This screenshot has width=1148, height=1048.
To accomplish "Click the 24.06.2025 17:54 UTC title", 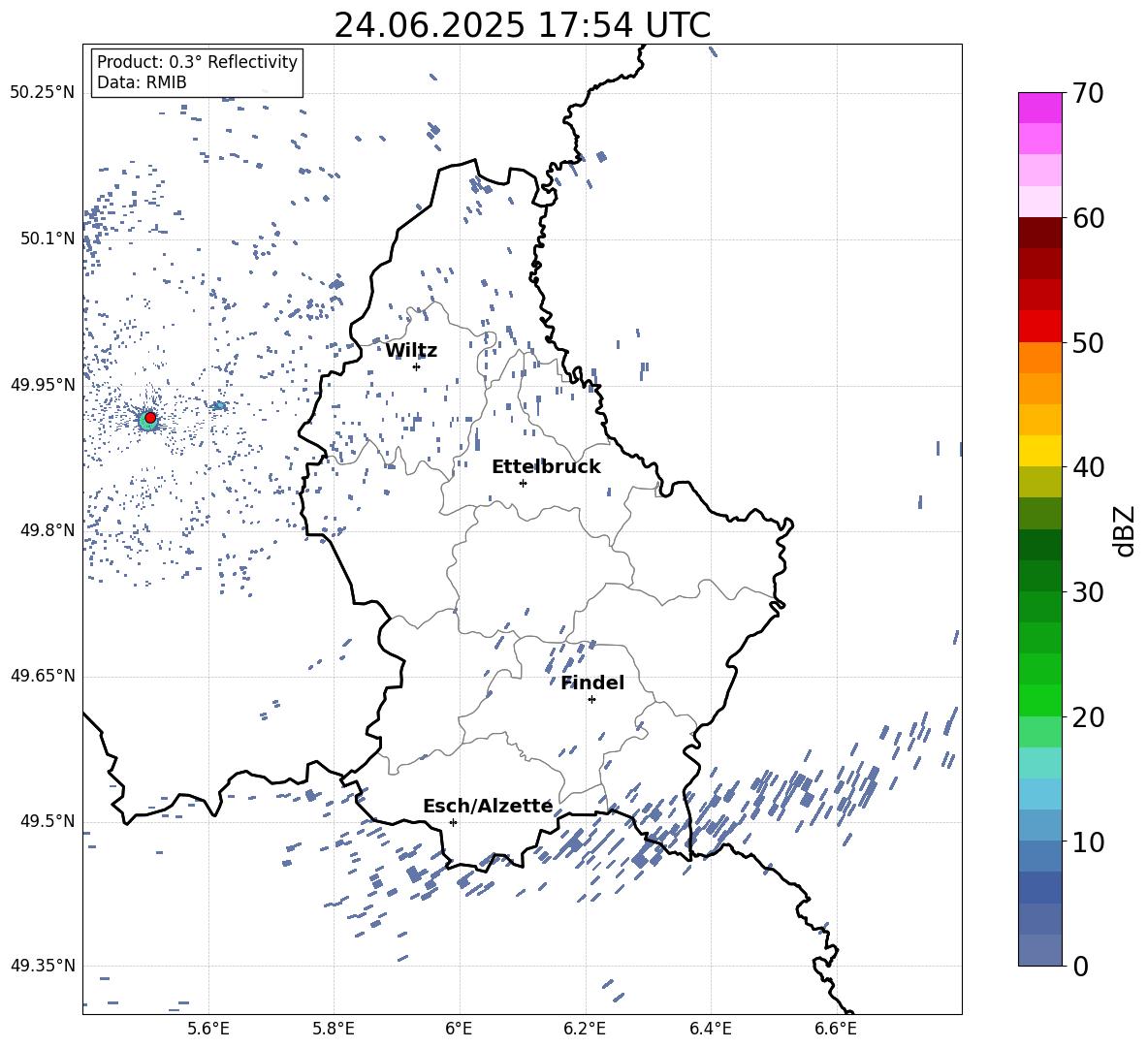I will pos(522,25).
